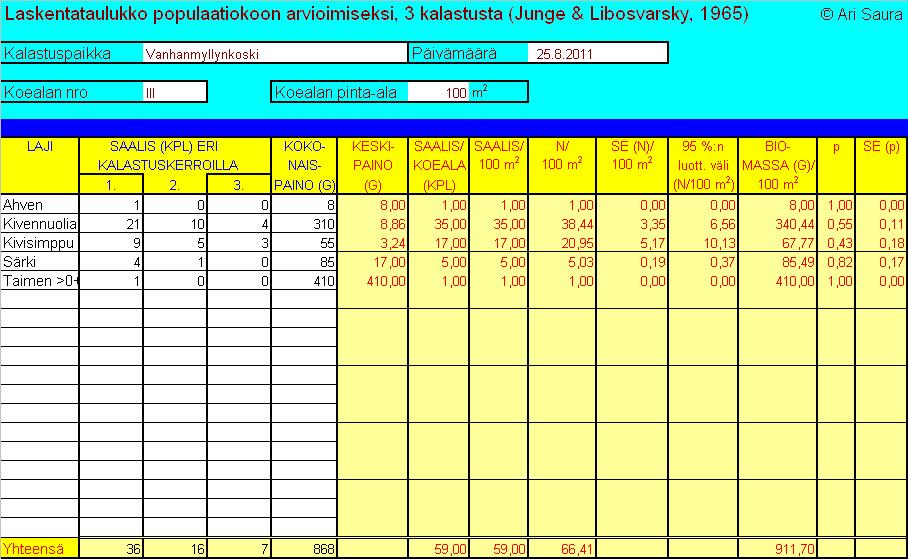The image size is (908, 559).
Task: Select the total N/100 m² value 66,41
Action: pos(562,549)
